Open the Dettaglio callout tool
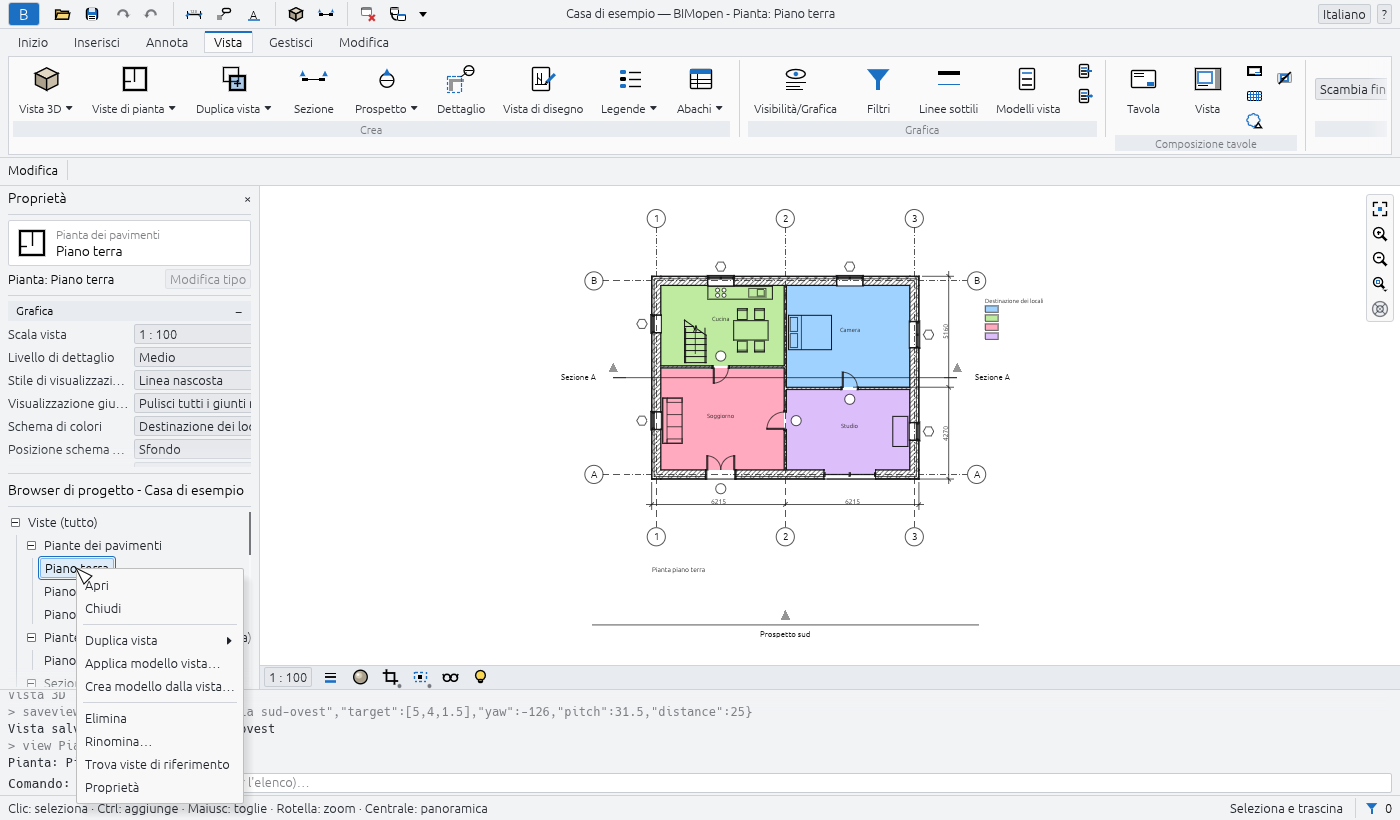The width and height of the screenshot is (1400, 820). click(461, 91)
